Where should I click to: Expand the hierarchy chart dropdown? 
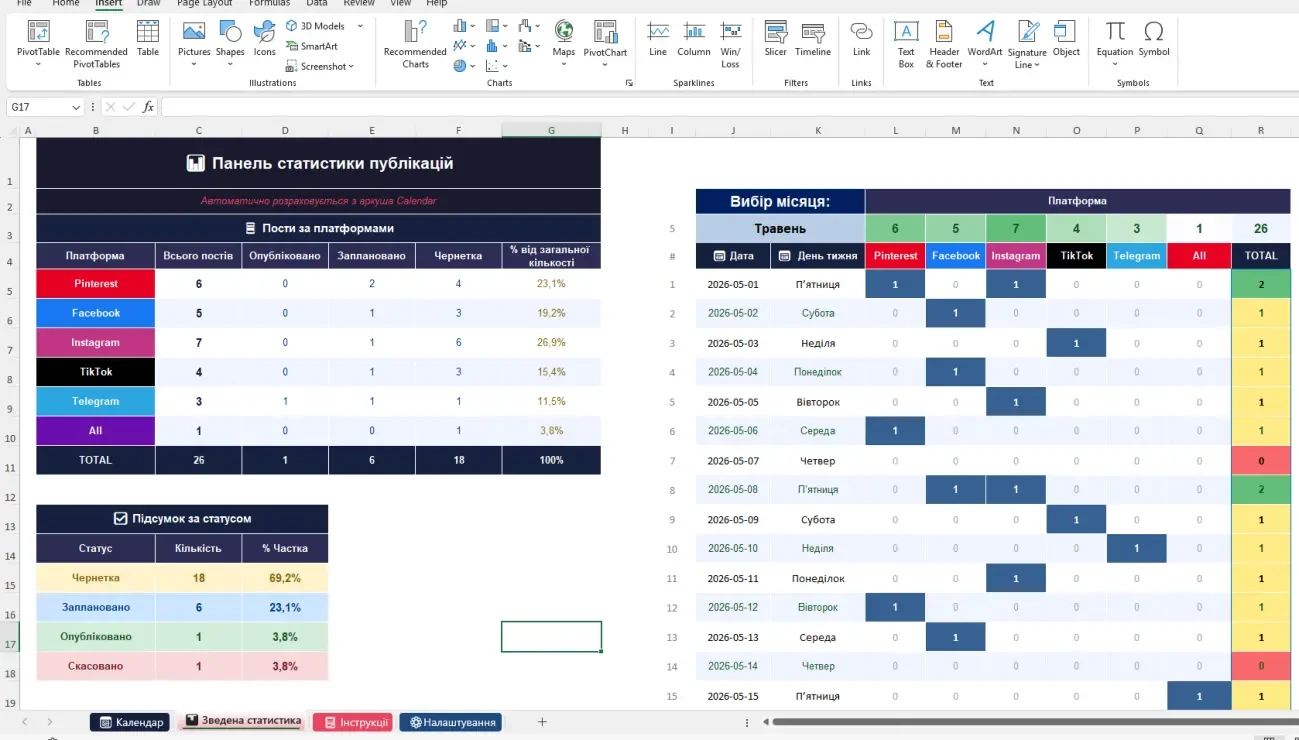[504, 26]
